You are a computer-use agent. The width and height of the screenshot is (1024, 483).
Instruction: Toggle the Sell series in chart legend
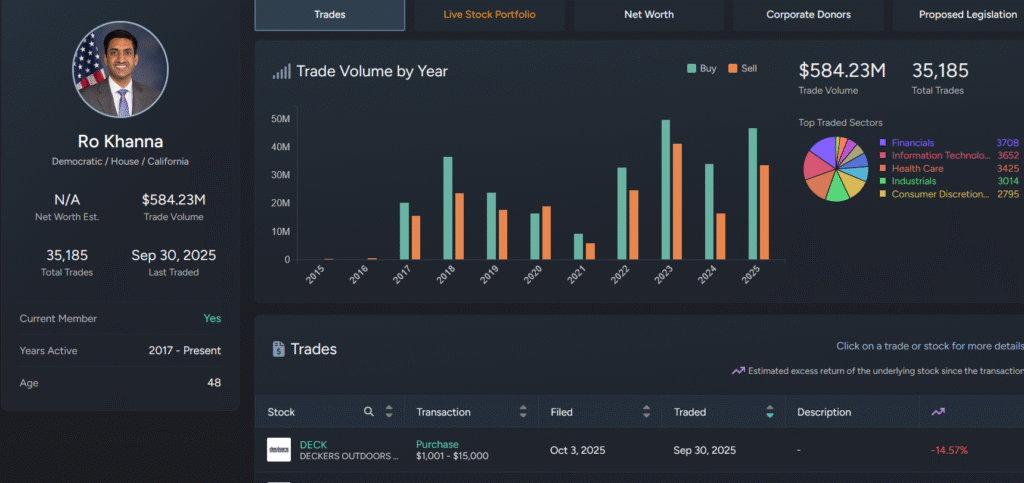coord(741,69)
